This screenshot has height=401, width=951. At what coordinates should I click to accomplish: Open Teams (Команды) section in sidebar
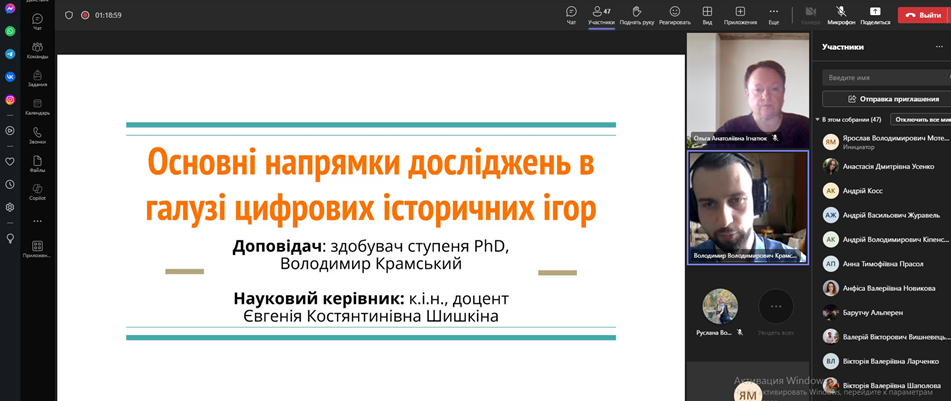[x=37, y=50]
